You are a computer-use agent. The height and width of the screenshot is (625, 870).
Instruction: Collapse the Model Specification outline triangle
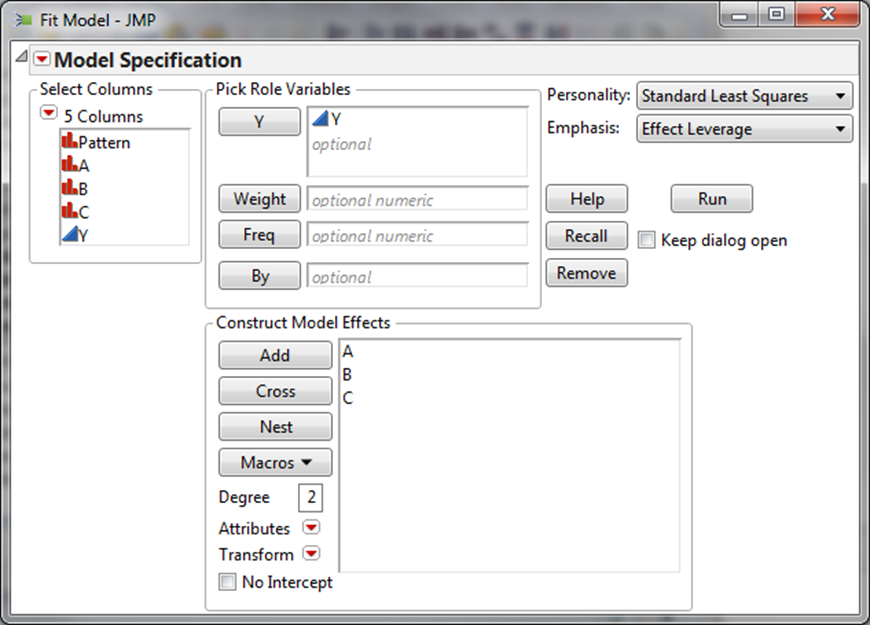[21, 59]
